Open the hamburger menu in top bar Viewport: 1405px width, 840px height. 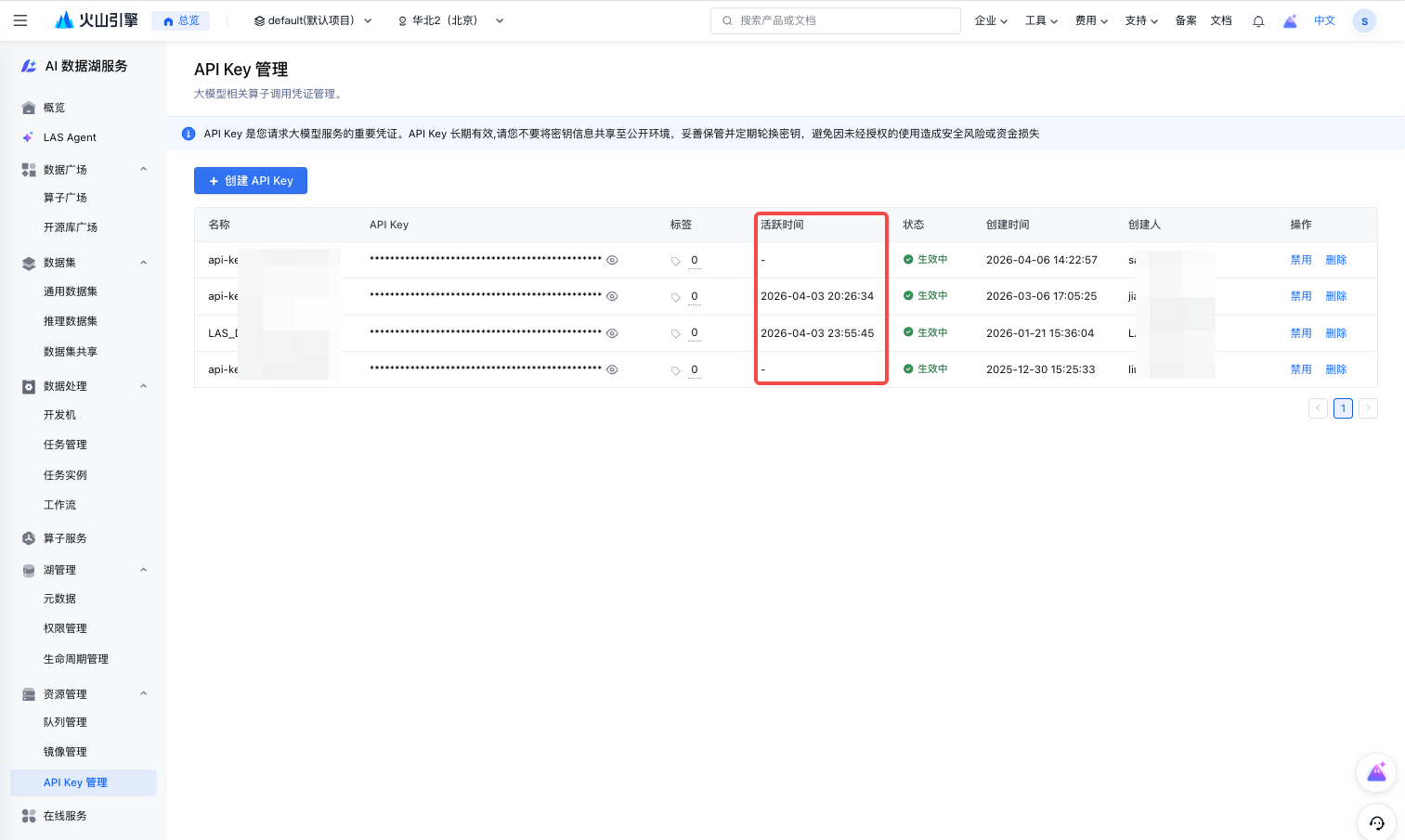(20, 20)
